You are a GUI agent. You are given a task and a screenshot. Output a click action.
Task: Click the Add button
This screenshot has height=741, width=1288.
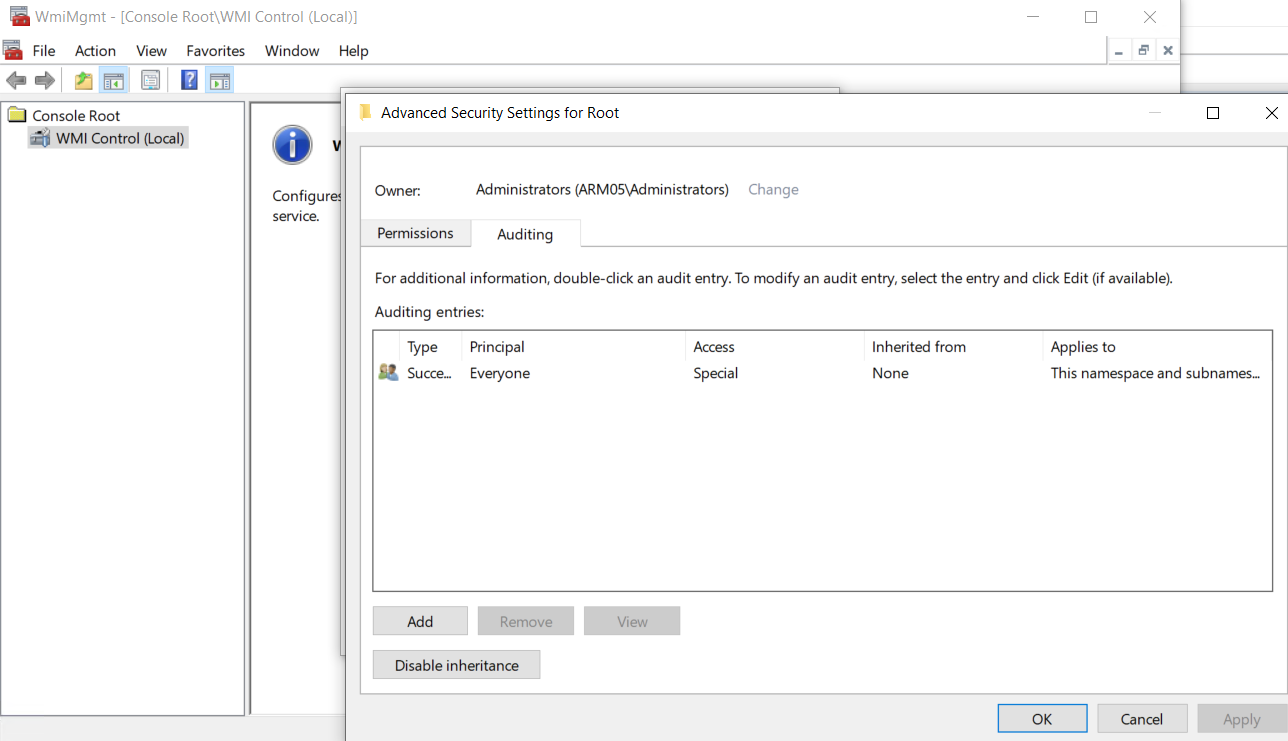pyautogui.click(x=420, y=621)
